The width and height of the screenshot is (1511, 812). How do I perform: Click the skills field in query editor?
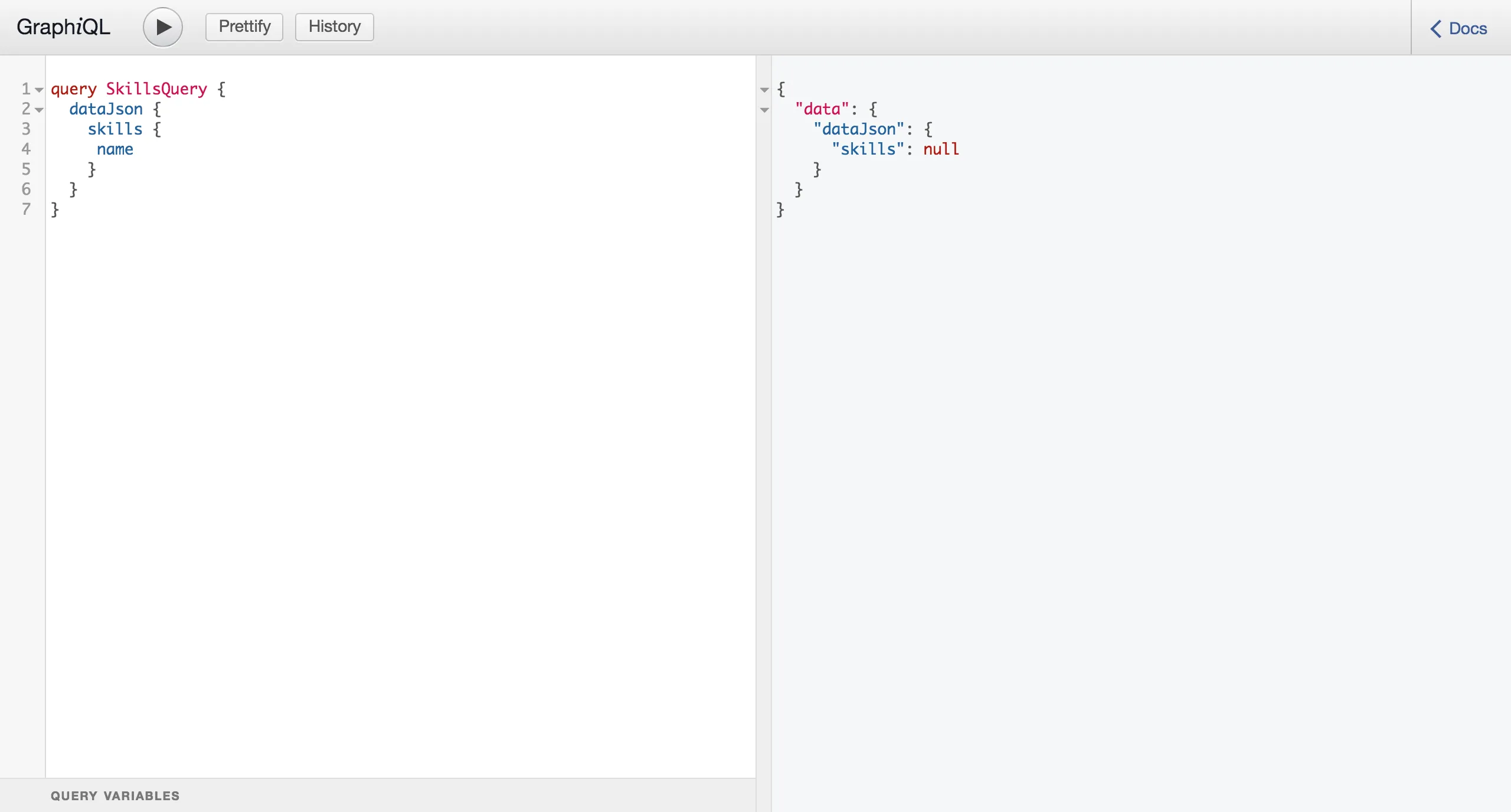[115, 129]
